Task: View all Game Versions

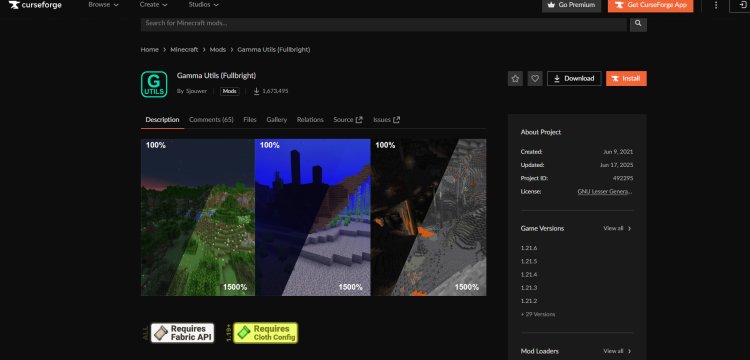Action: pos(617,229)
